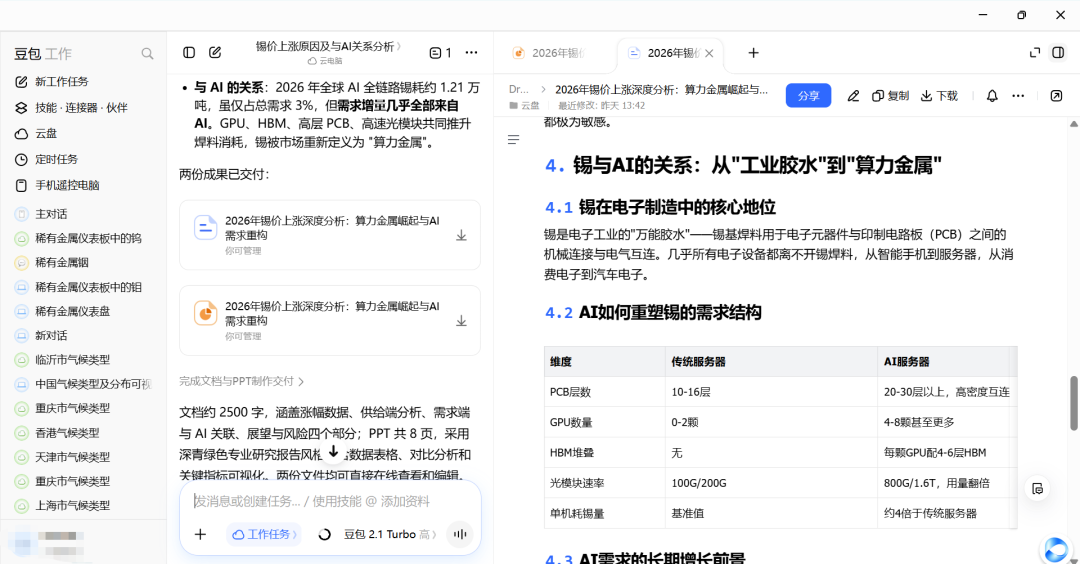Click the document vertical scrollbar thumb
The height and width of the screenshot is (564, 1080).
click(1073, 404)
